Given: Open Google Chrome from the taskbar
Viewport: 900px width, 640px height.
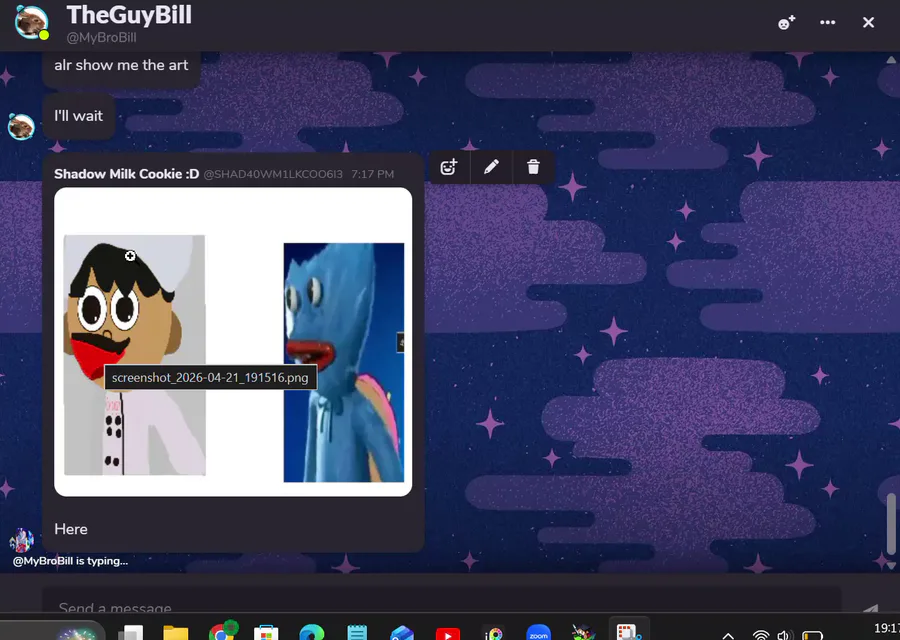Looking at the screenshot, I should [x=222, y=631].
